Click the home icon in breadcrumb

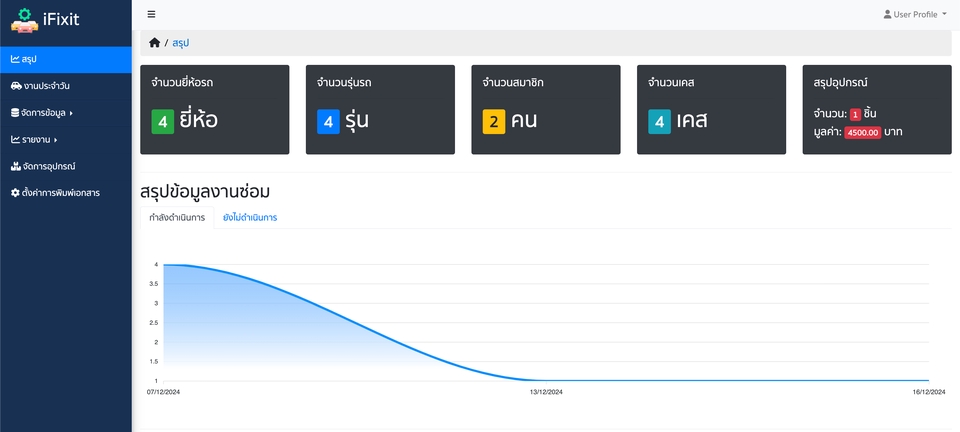click(x=154, y=43)
